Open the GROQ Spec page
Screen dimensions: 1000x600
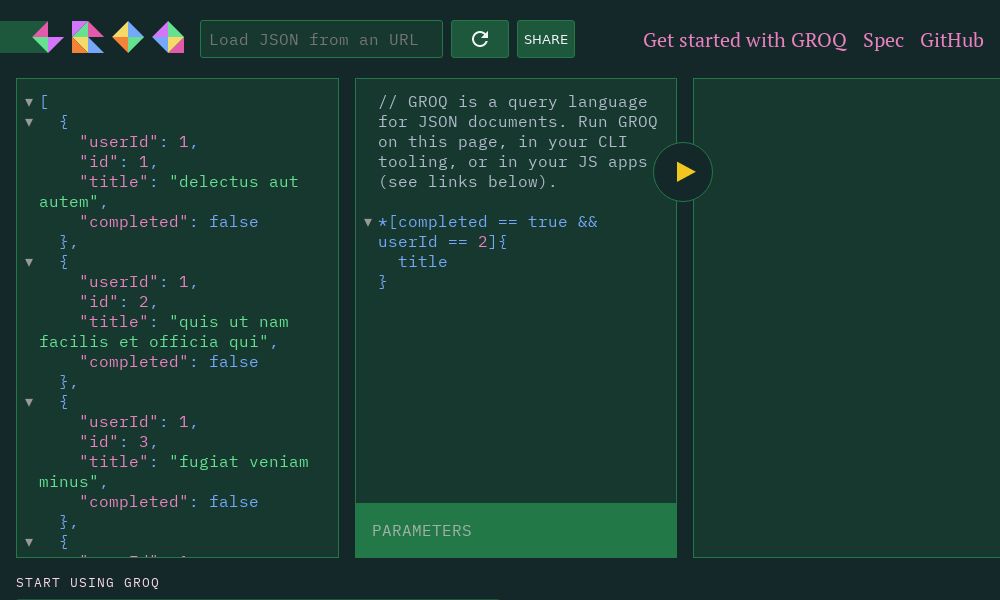883,40
